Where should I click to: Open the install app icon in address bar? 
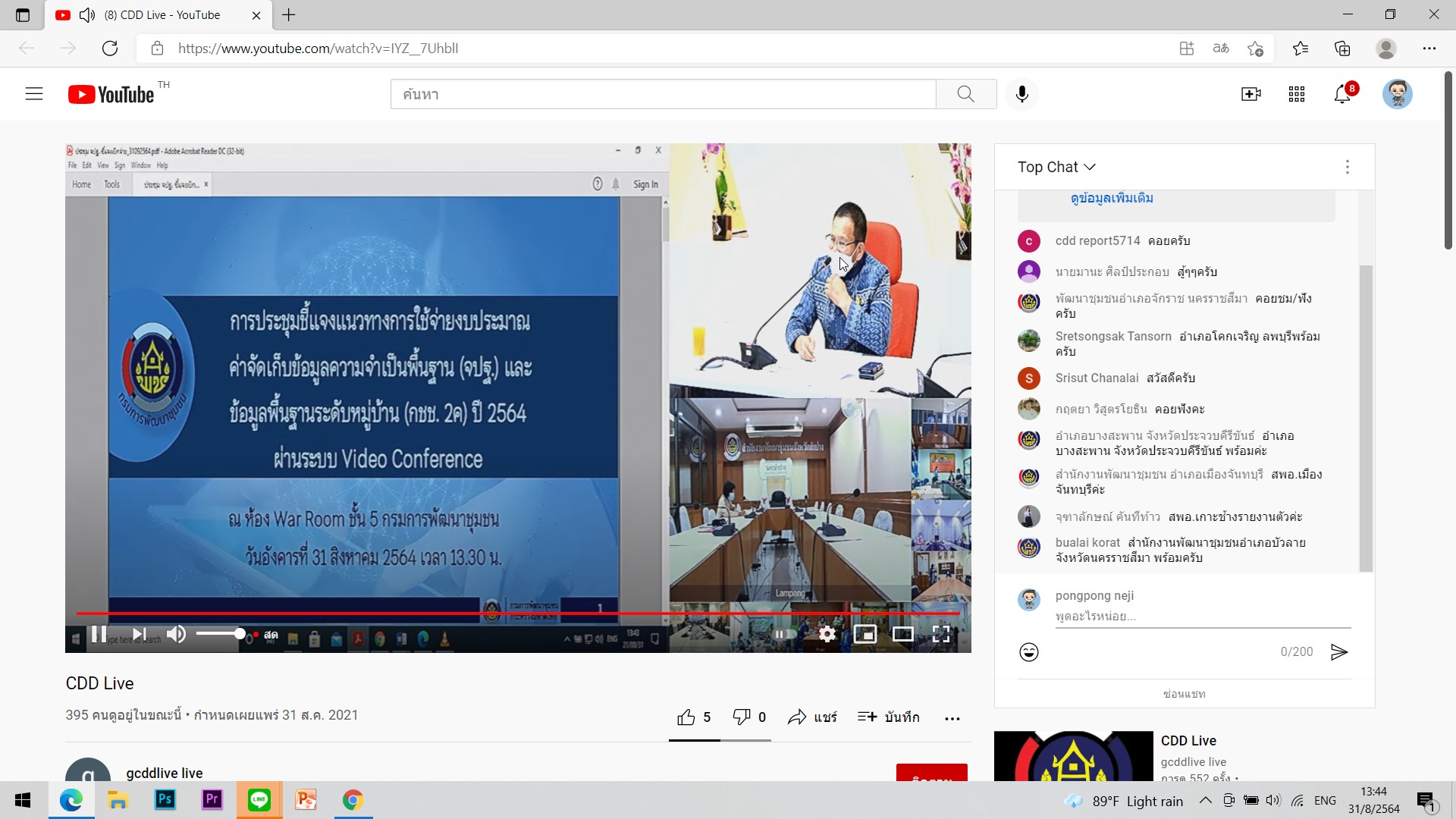coord(1186,49)
